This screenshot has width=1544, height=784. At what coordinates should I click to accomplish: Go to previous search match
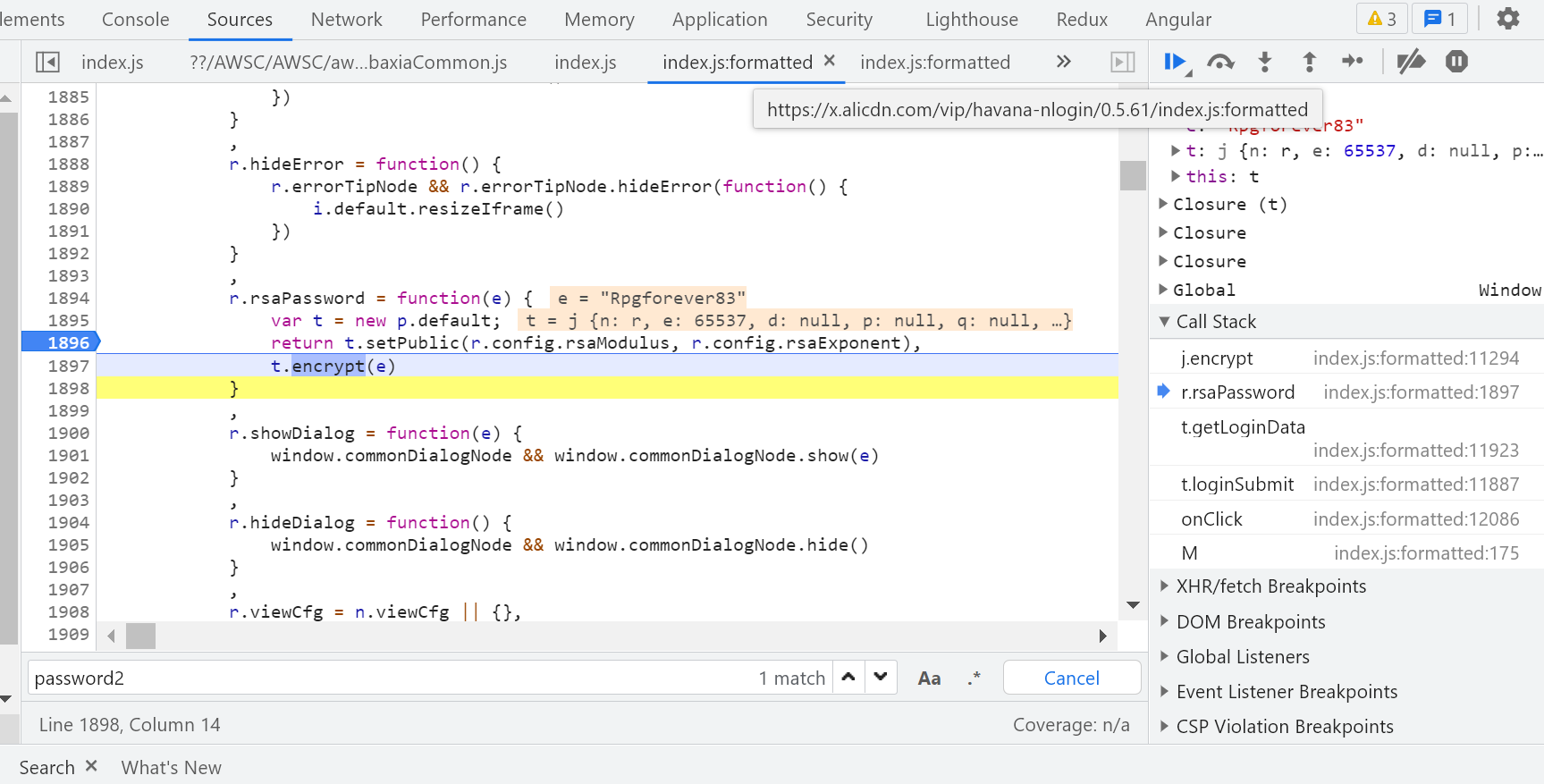[848, 678]
